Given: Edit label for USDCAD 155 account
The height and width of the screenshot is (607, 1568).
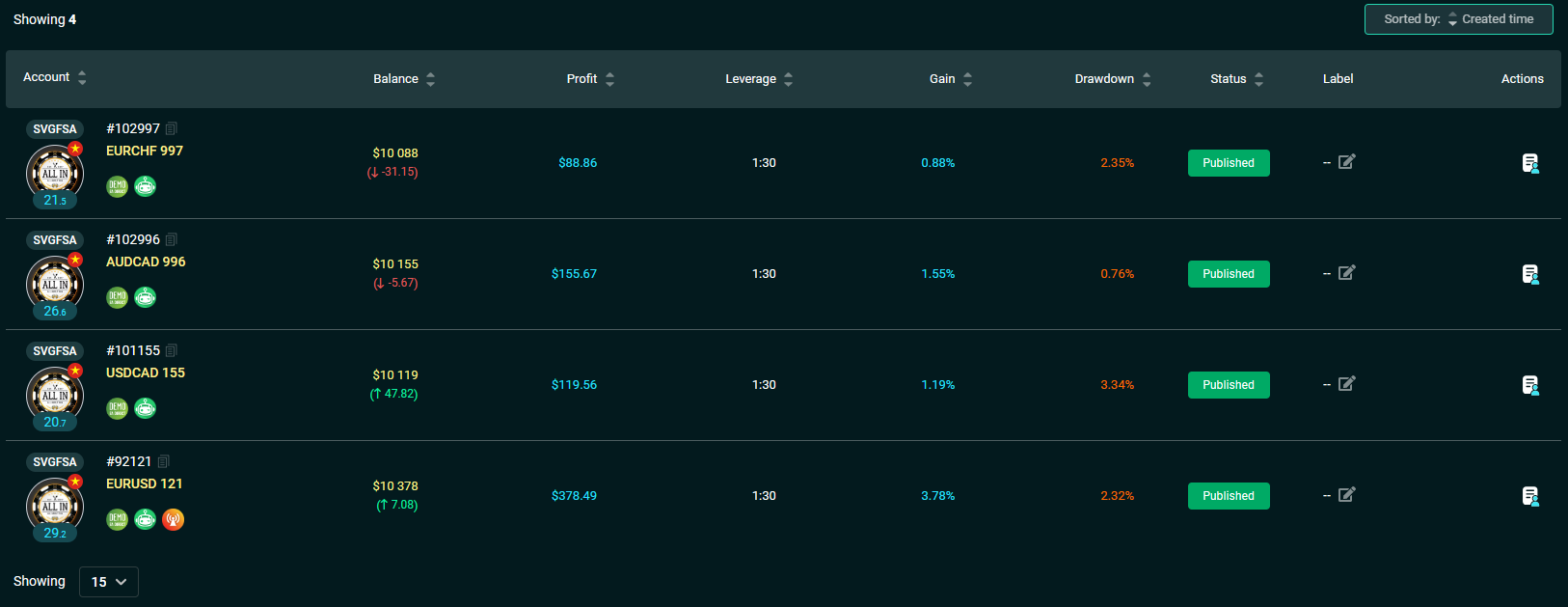Looking at the screenshot, I should tap(1347, 384).
